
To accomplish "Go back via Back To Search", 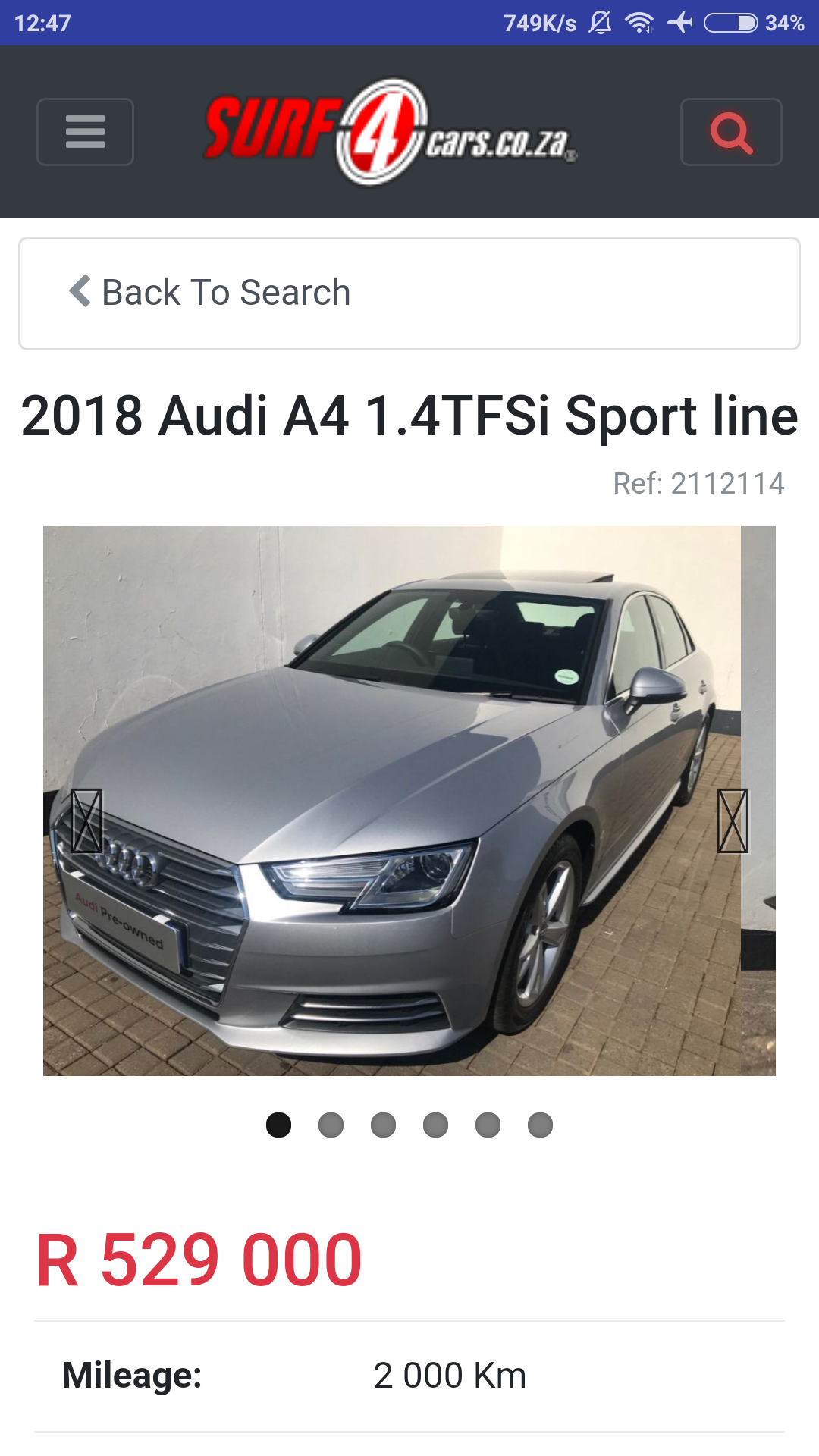I will (x=409, y=293).
